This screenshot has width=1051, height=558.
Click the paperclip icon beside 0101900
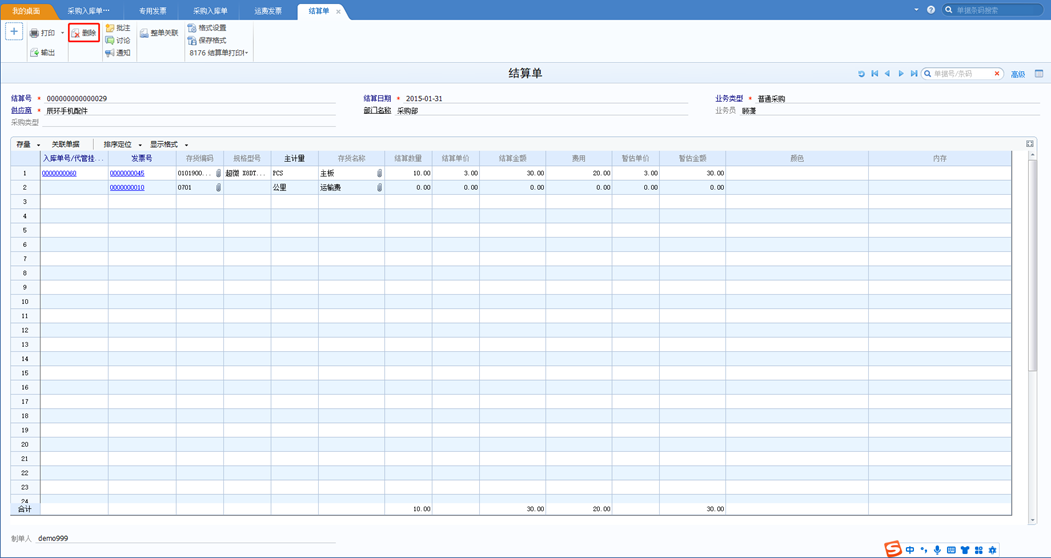point(218,173)
